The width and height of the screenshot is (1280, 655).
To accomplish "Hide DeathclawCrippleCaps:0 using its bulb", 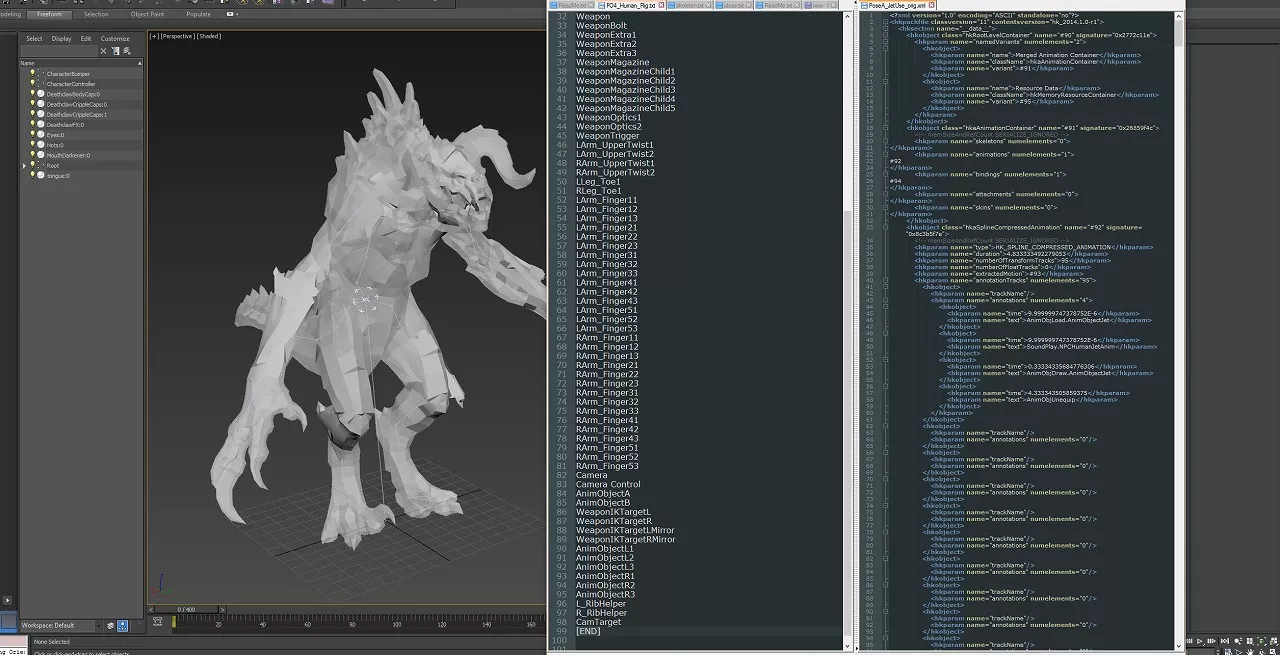I will point(32,103).
